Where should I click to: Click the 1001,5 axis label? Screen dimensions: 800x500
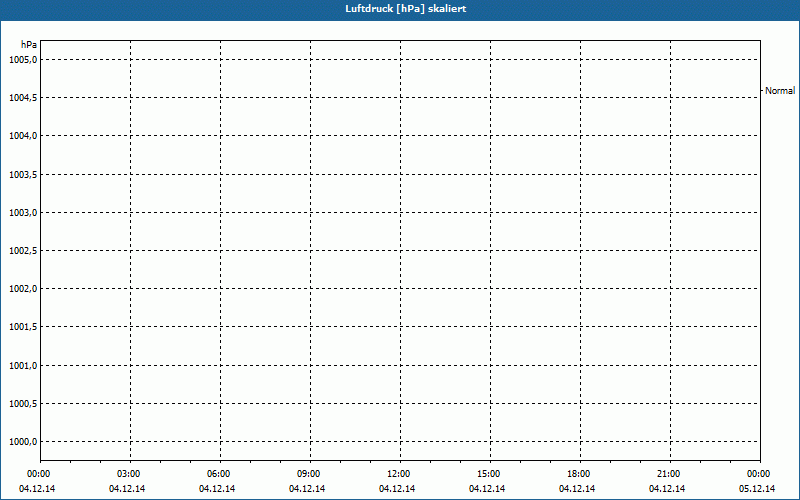[x=23, y=327]
